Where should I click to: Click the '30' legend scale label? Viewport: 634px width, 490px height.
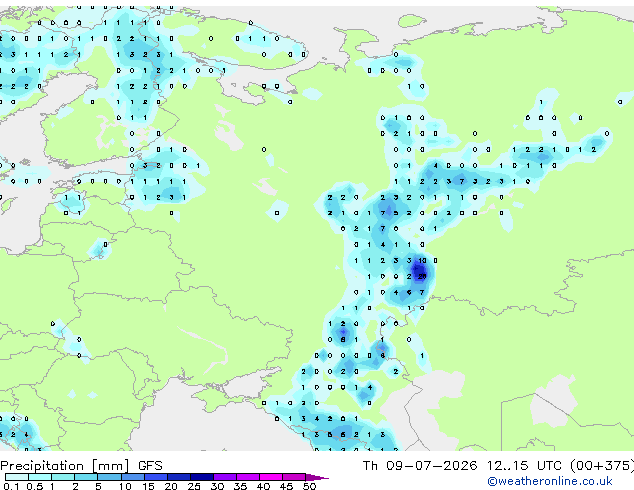217,486
